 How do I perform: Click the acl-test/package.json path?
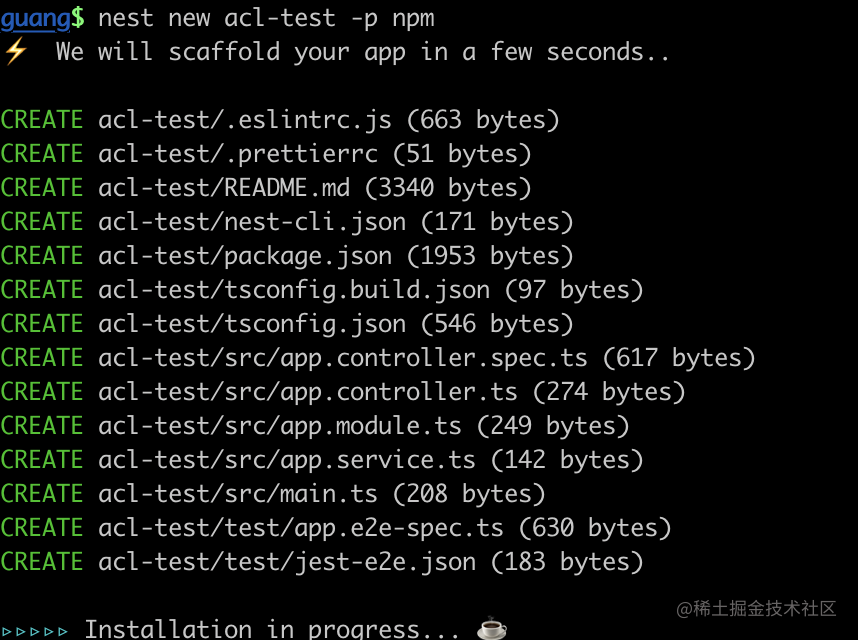pos(245,256)
